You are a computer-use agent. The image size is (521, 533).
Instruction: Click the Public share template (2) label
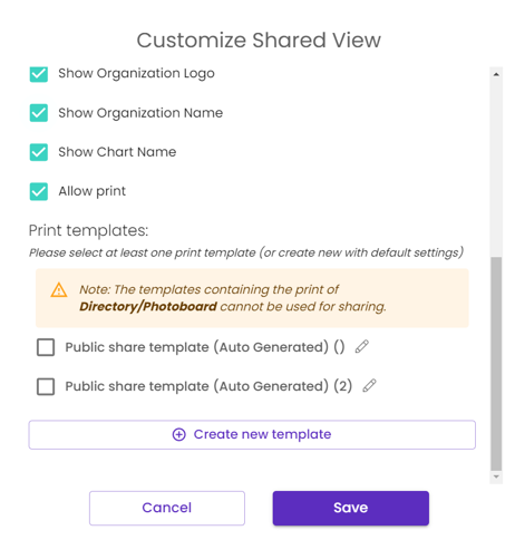[209, 386]
